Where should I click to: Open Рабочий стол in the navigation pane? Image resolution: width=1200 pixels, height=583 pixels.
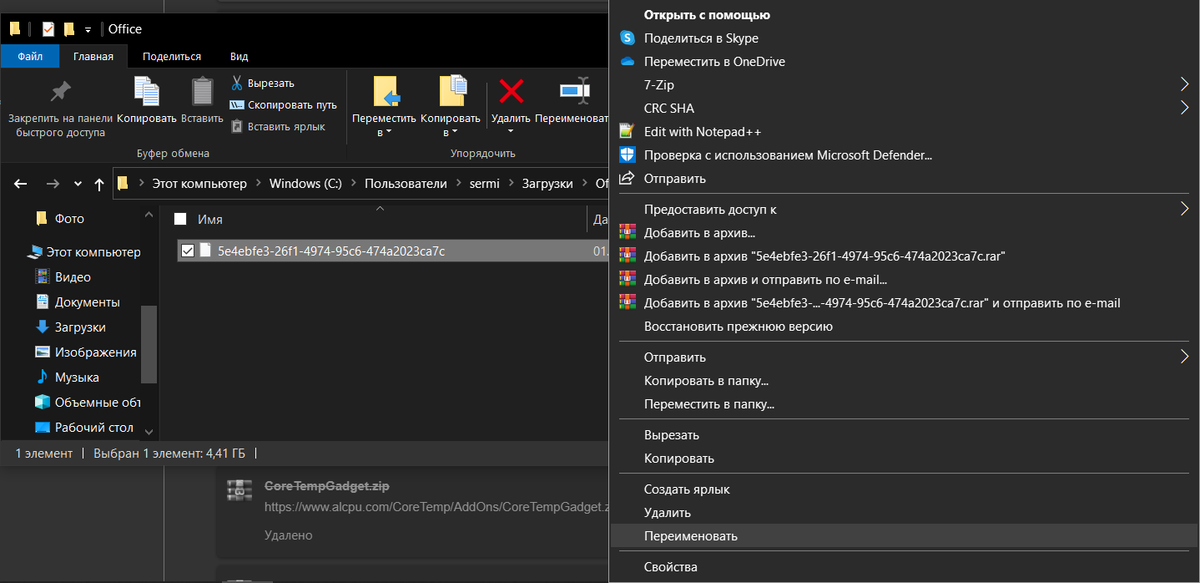pyautogui.click(x=94, y=427)
